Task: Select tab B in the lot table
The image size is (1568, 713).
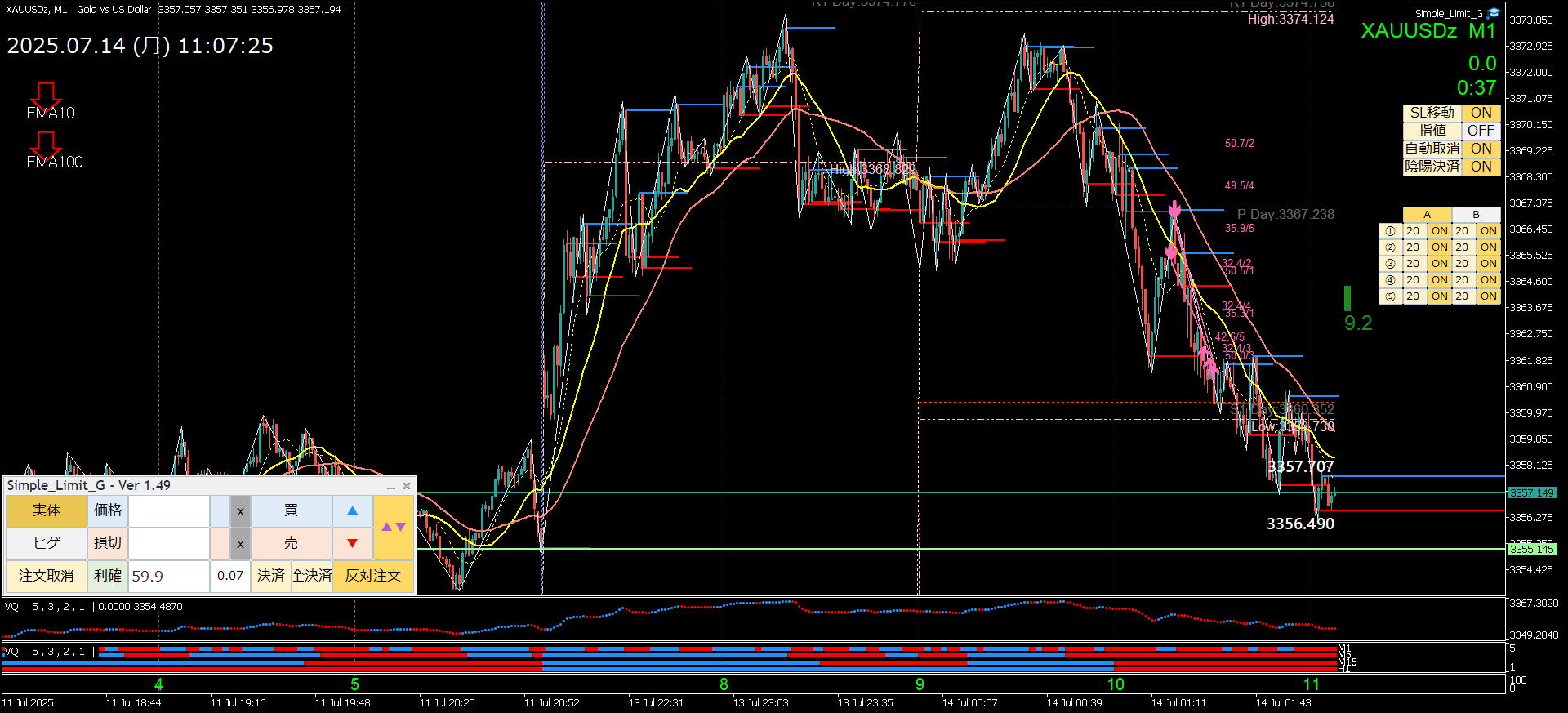Action: coord(1476,215)
